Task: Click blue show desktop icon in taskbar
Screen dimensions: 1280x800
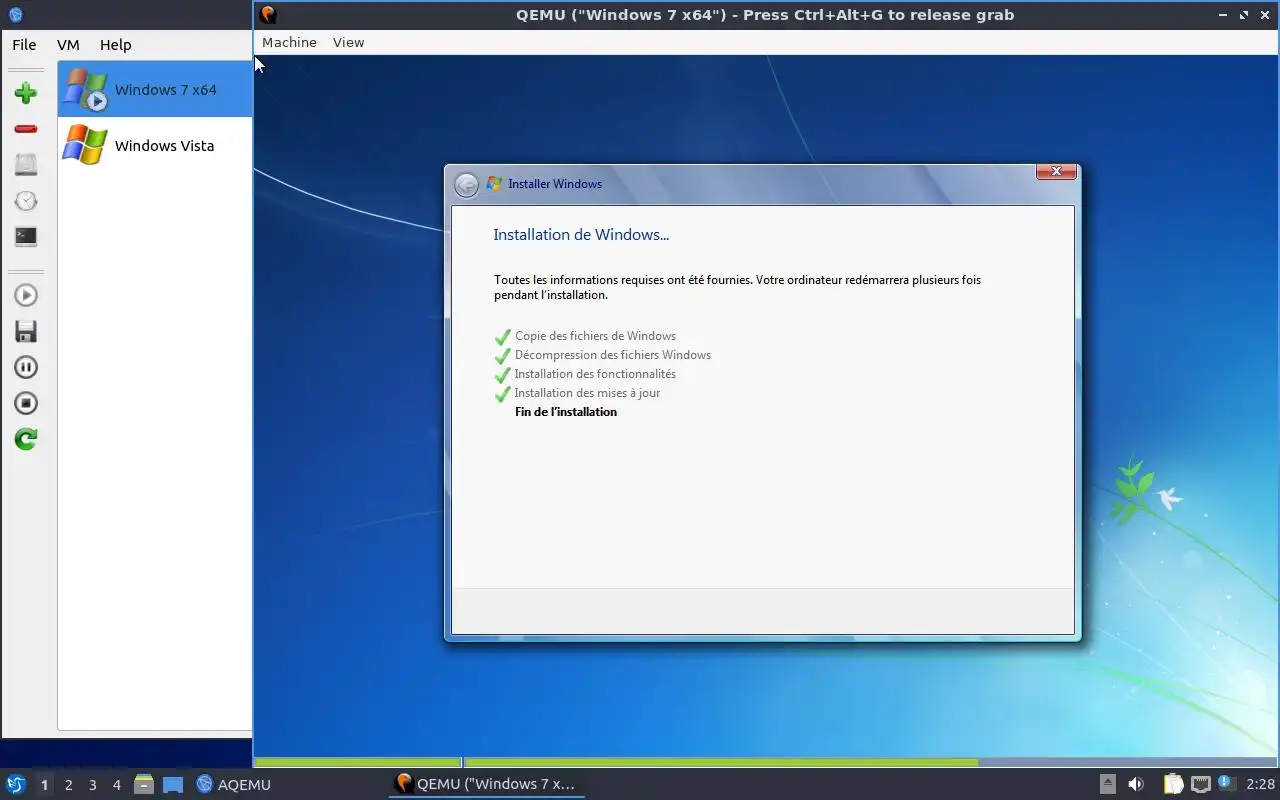Action: pos(173,784)
